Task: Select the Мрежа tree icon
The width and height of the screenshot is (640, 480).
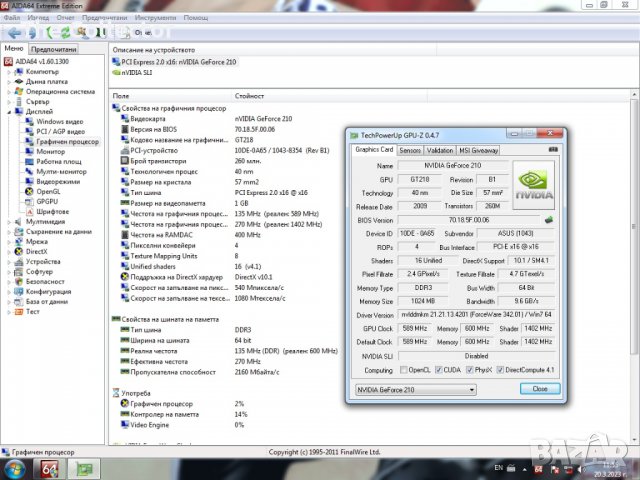Action: [19, 241]
